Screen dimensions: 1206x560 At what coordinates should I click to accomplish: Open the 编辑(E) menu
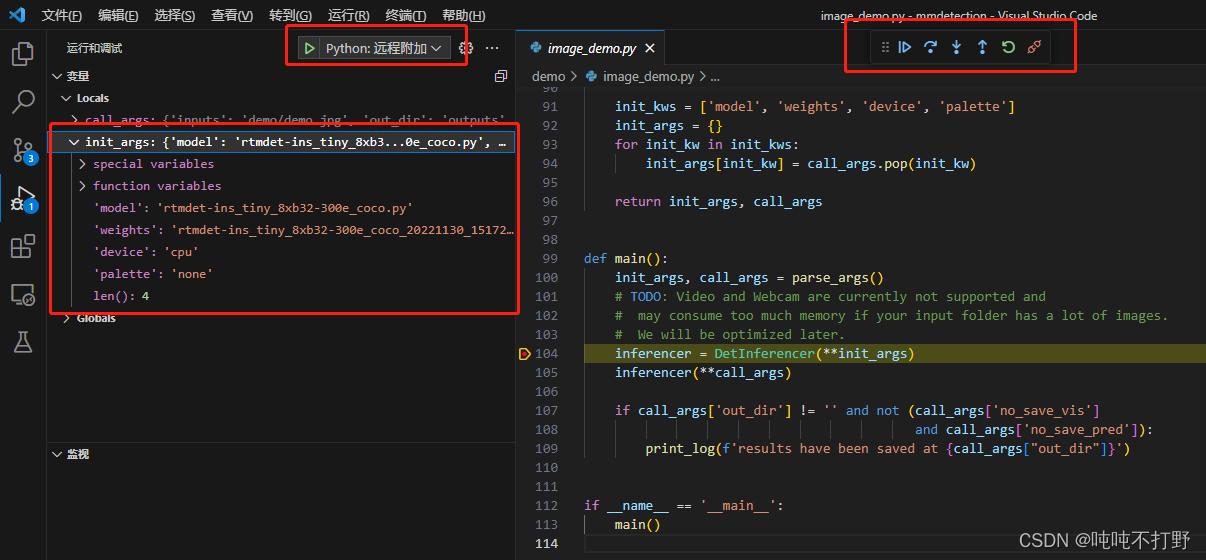pos(119,16)
